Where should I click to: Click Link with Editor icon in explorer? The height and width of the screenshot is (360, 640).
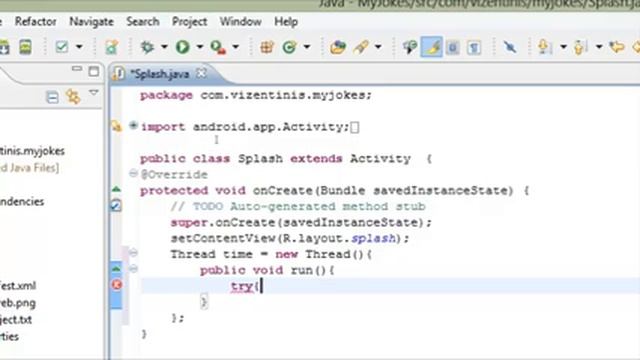pos(73,97)
